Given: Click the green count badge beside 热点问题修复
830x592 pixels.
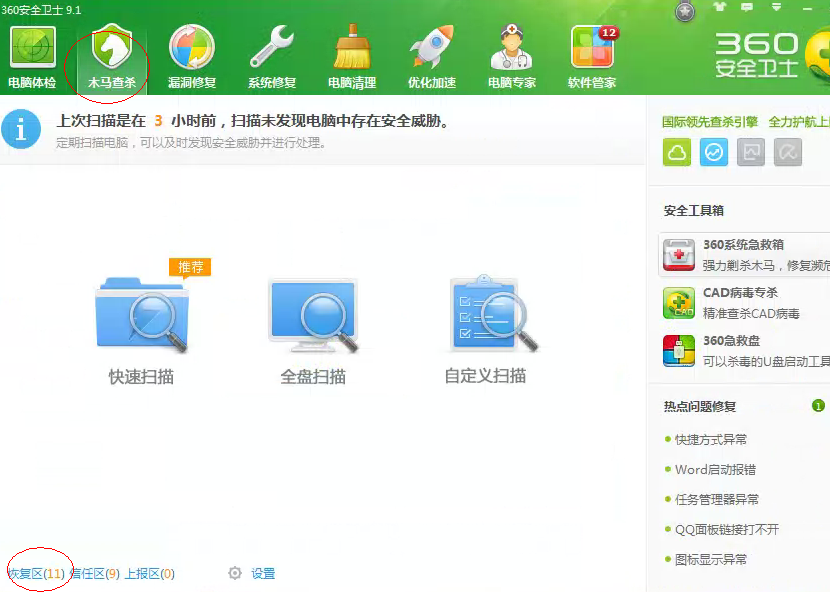Looking at the screenshot, I should tap(818, 406).
